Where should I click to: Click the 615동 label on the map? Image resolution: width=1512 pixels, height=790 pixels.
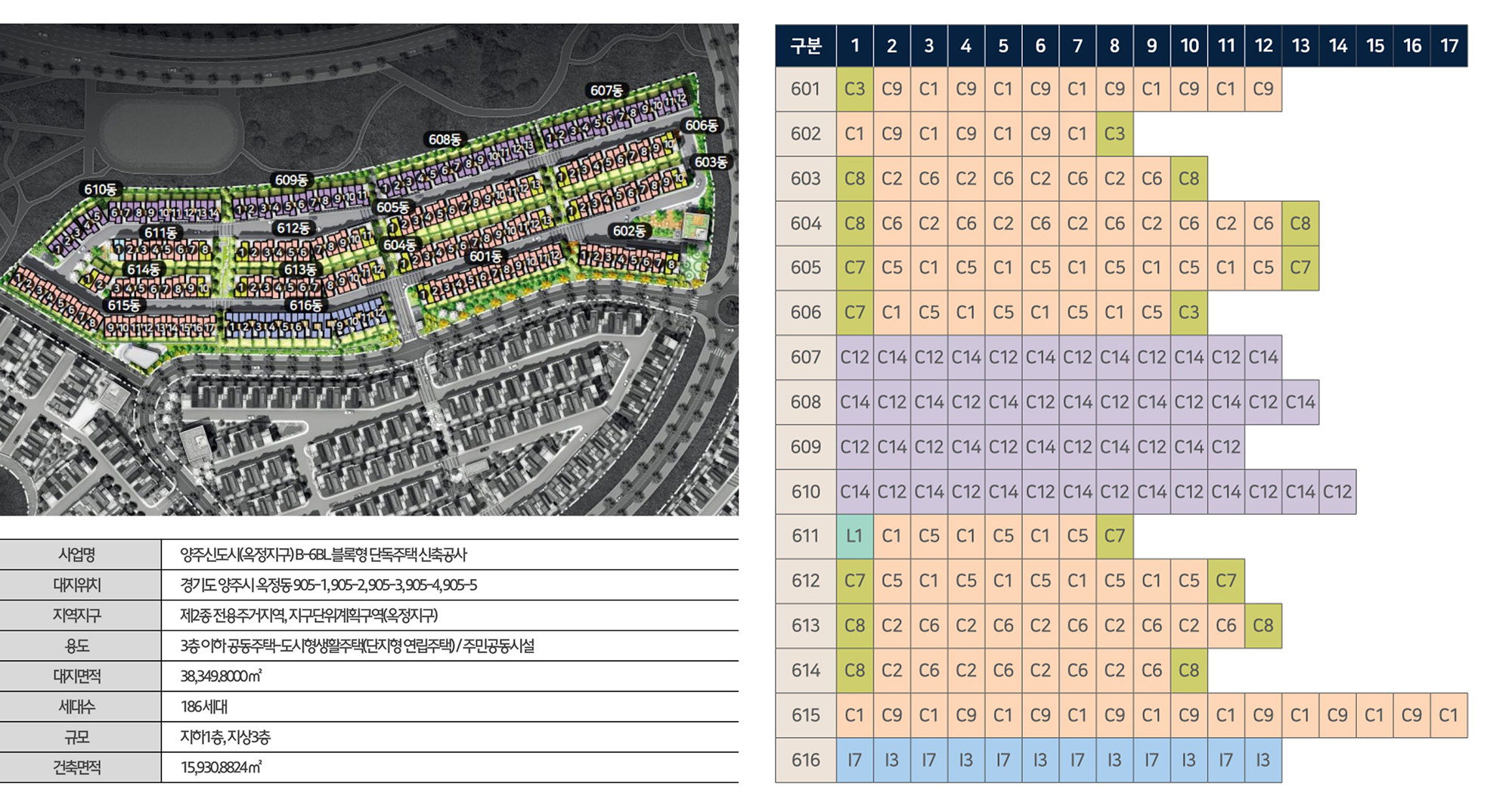[x=123, y=305]
